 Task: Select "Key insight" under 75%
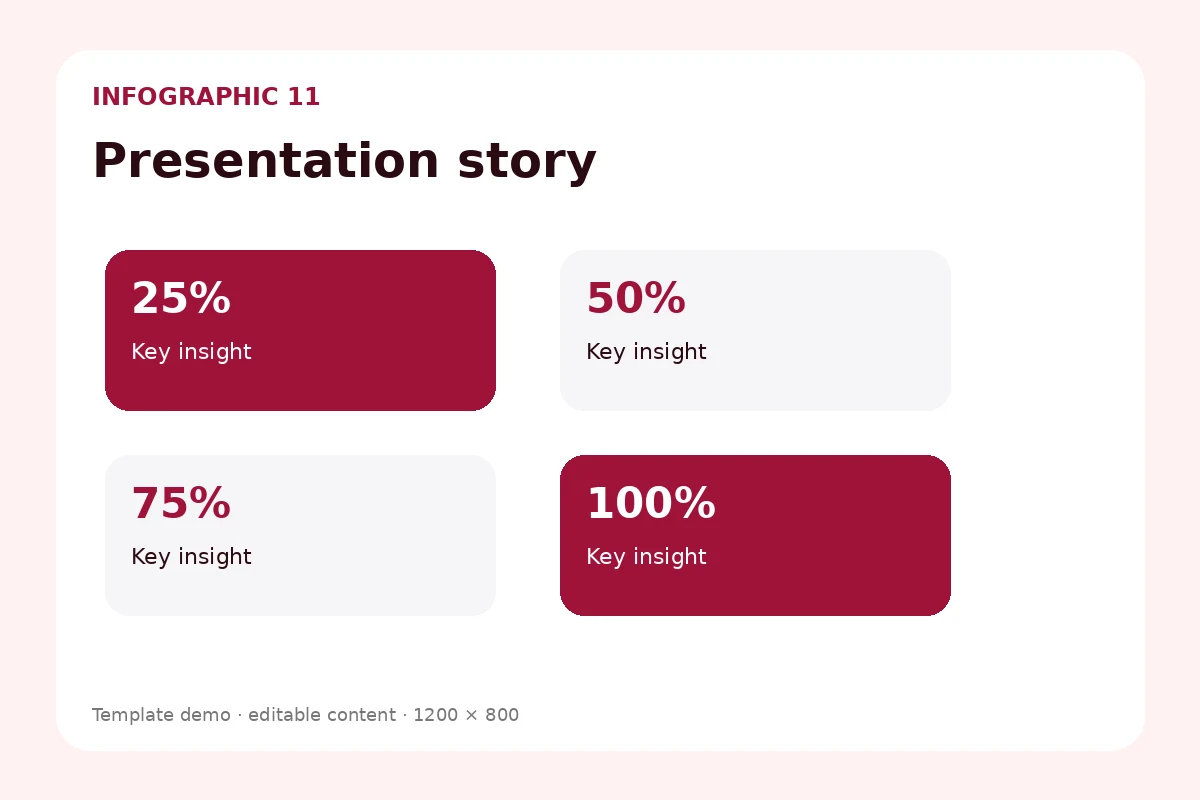(191, 557)
